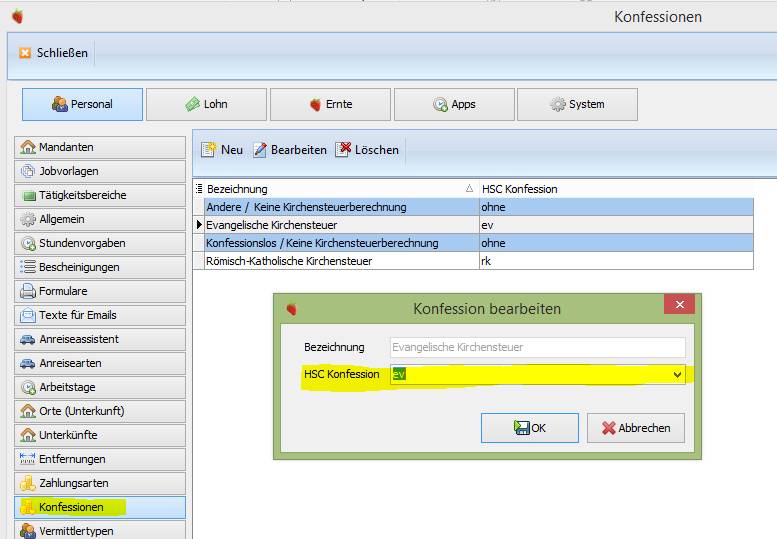Viewport: 777px width, 539px height.
Task: Click the Mandanten house icon
Action: coord(28,147)
